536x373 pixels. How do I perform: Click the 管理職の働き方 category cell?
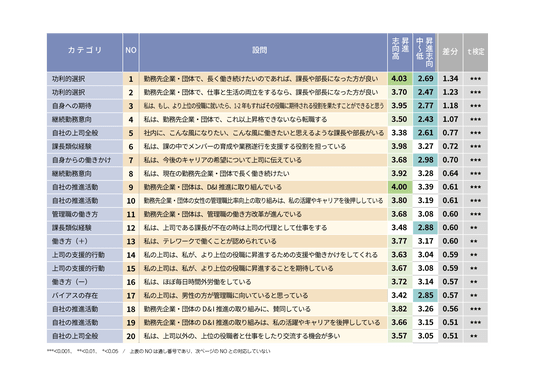coord(84,214)
